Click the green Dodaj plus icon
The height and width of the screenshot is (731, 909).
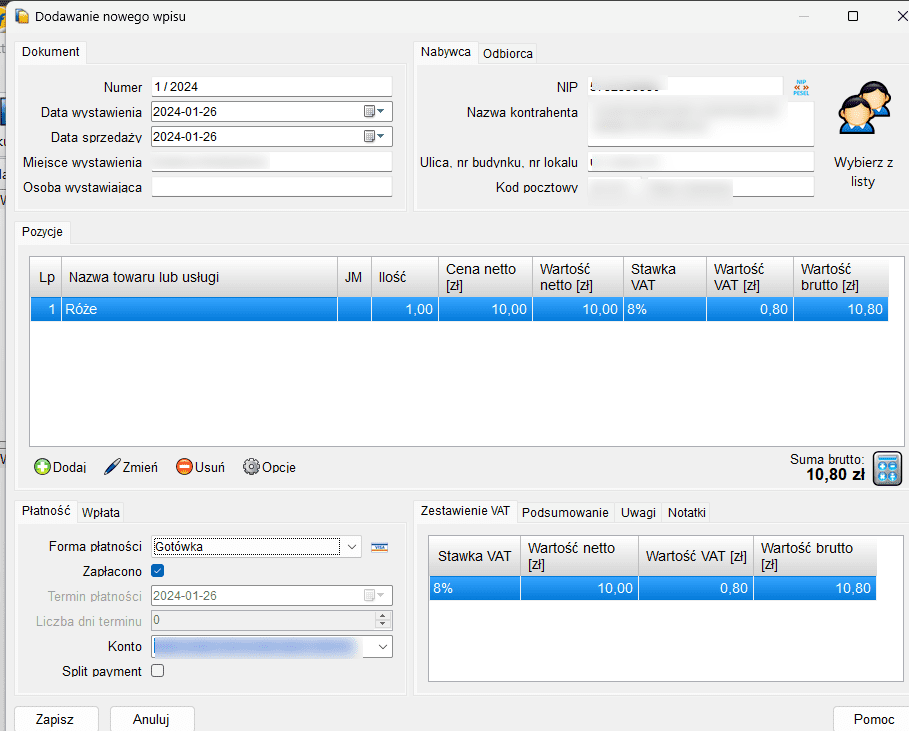tap(43, 467)
